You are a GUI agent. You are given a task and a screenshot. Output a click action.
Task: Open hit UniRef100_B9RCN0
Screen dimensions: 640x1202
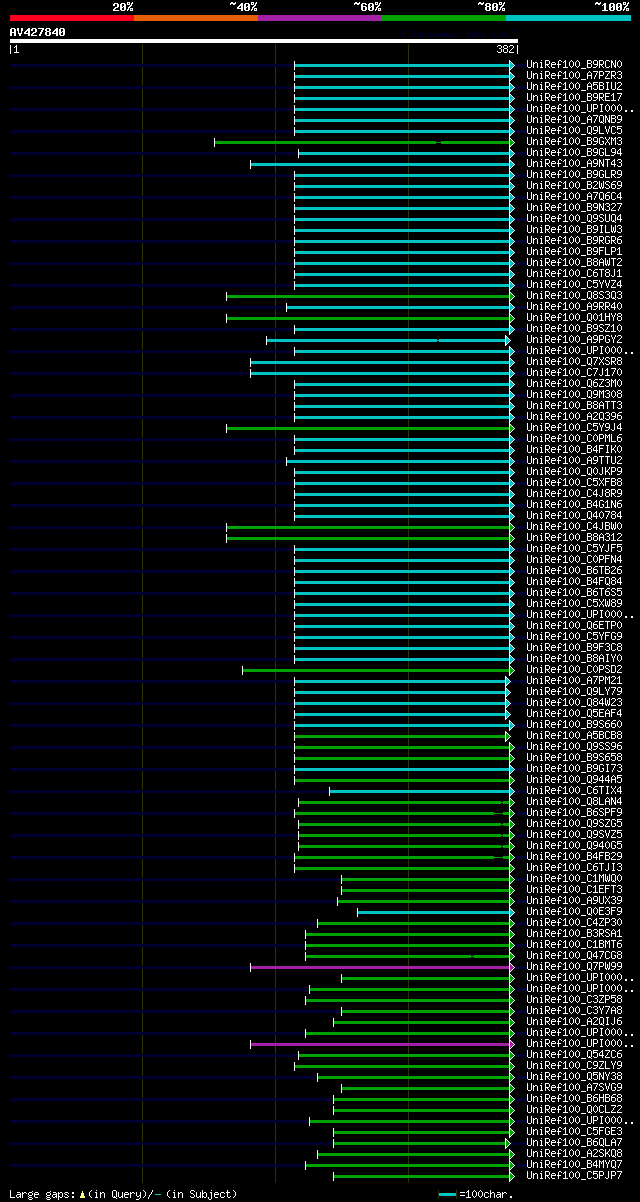coord(575,65)
